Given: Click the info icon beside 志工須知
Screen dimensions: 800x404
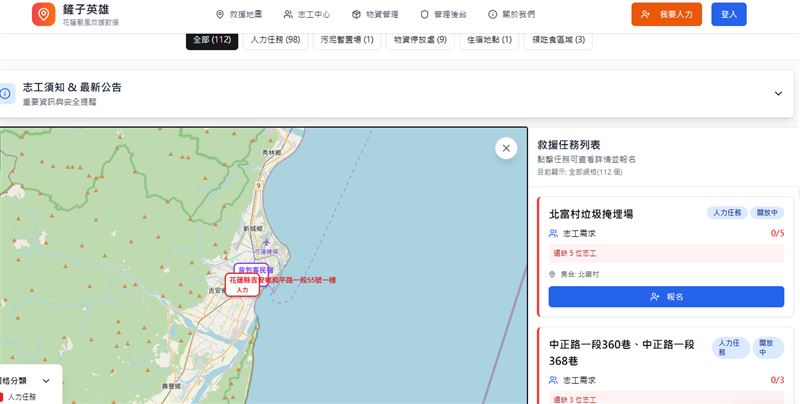Looking at the screenshot, I should [x=6, y=94].
